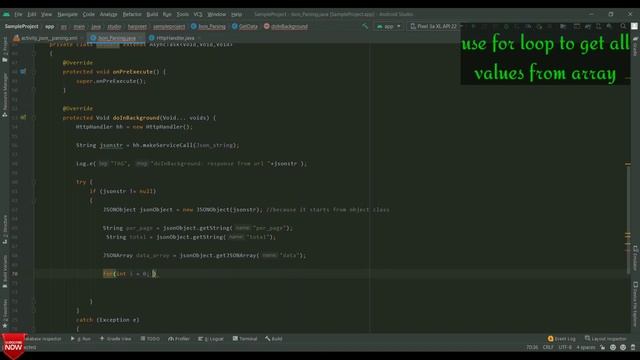
Task: Click the app breadcrumb segment
Action: pyautogui.click(x=49, y=27)
